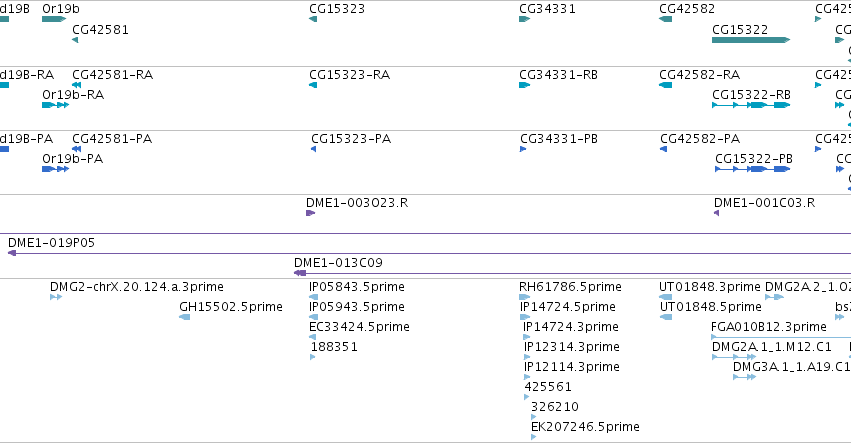Select the DME1-003O23.R purple glyph
The image size is (851, 443).
click(x=310, y=213)
